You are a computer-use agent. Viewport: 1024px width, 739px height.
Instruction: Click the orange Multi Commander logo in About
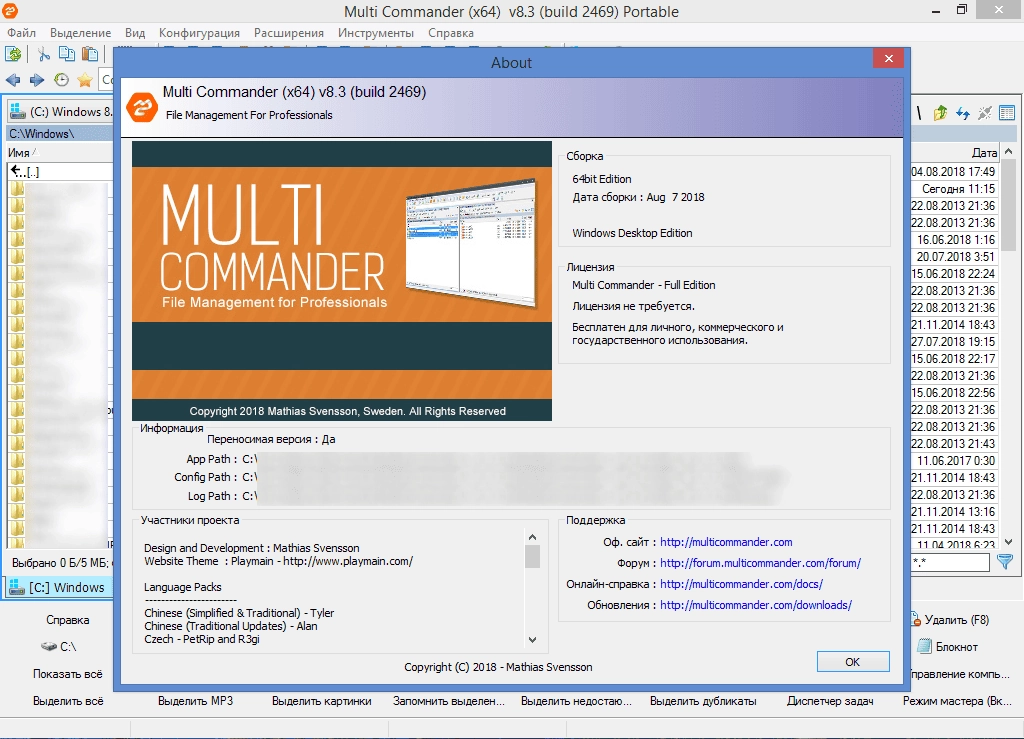[142, 106]
